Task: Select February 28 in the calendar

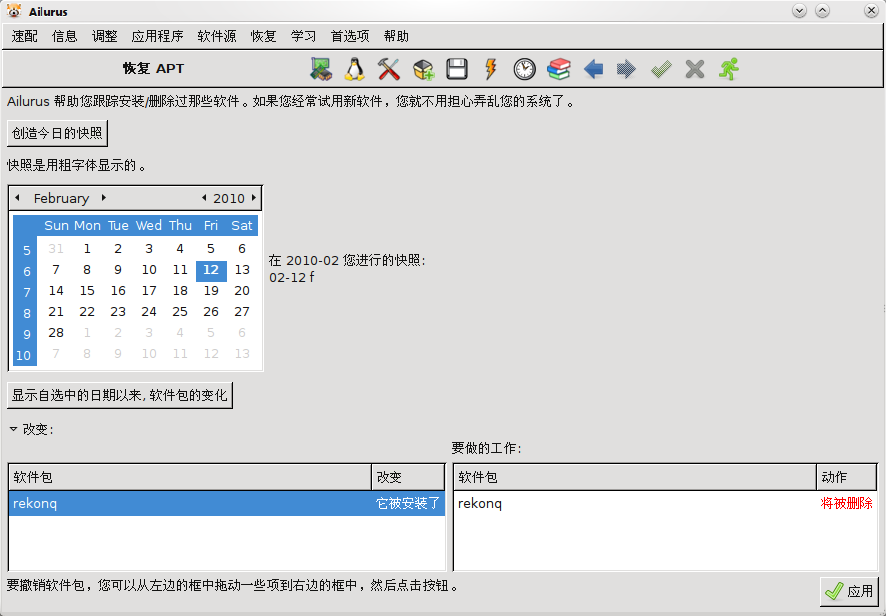Action: click(56, 333)
